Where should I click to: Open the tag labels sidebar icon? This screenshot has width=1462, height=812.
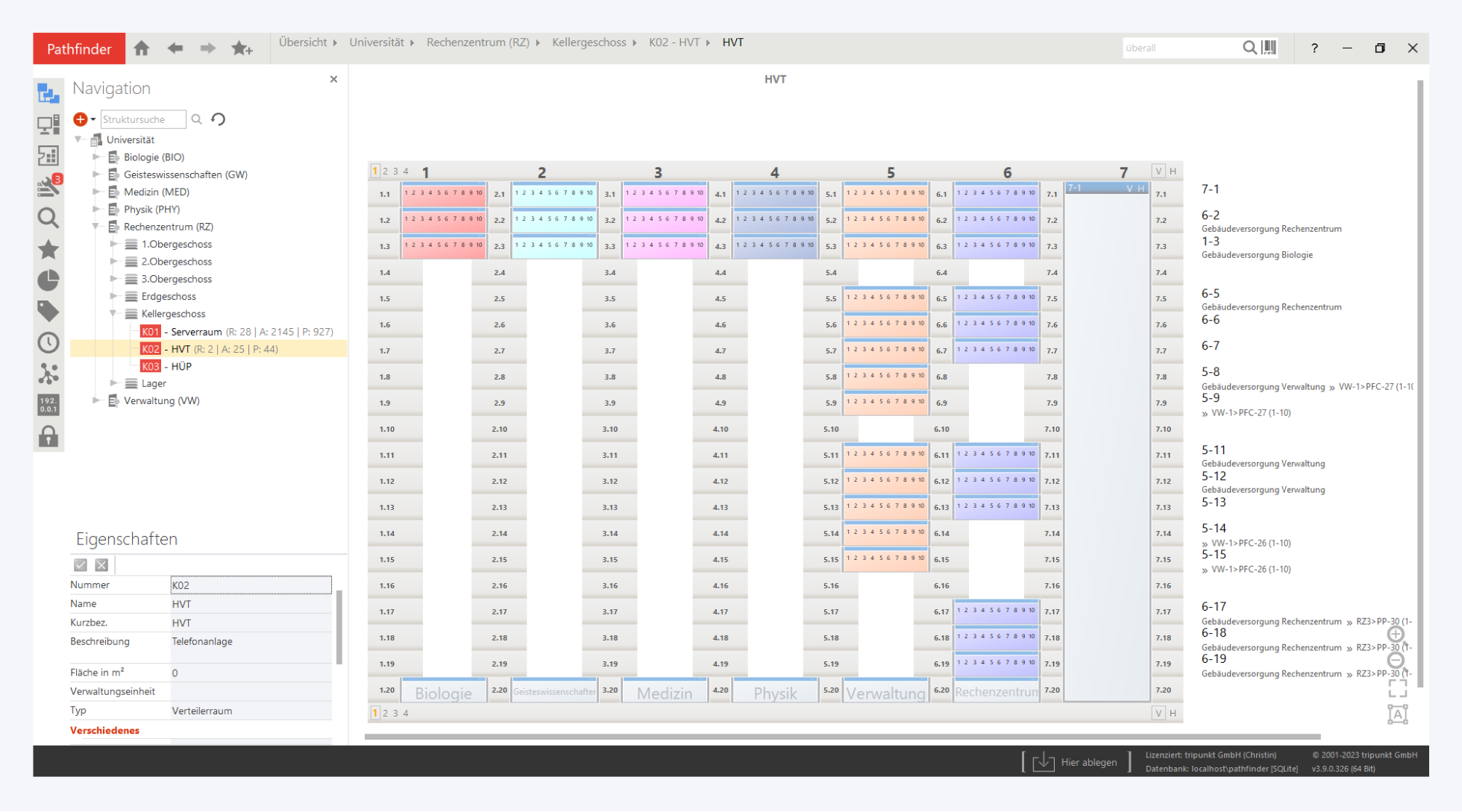click(48, 311)
